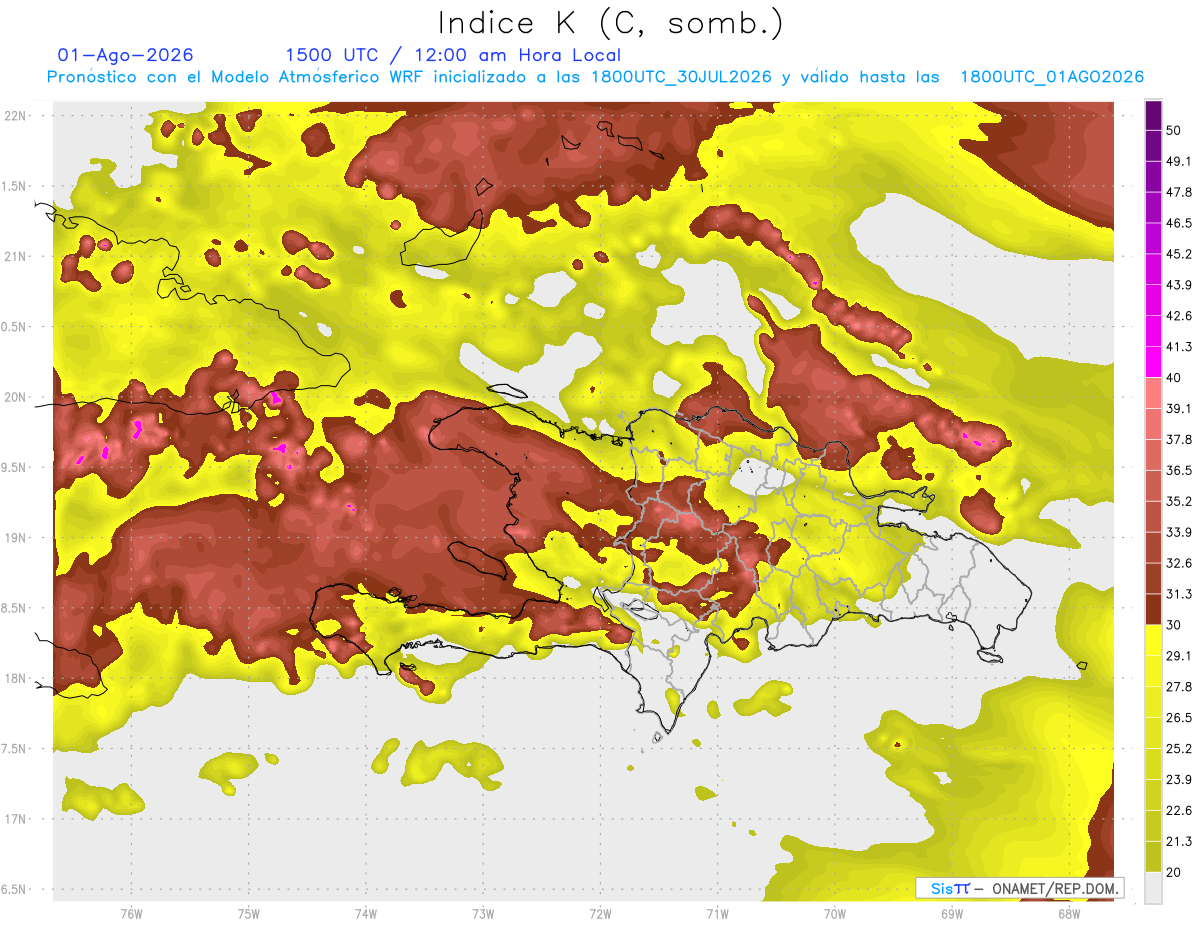Click the "37.8" color scale label
The height and width of the screenshot is (927, 1200).
(1179, 439)
